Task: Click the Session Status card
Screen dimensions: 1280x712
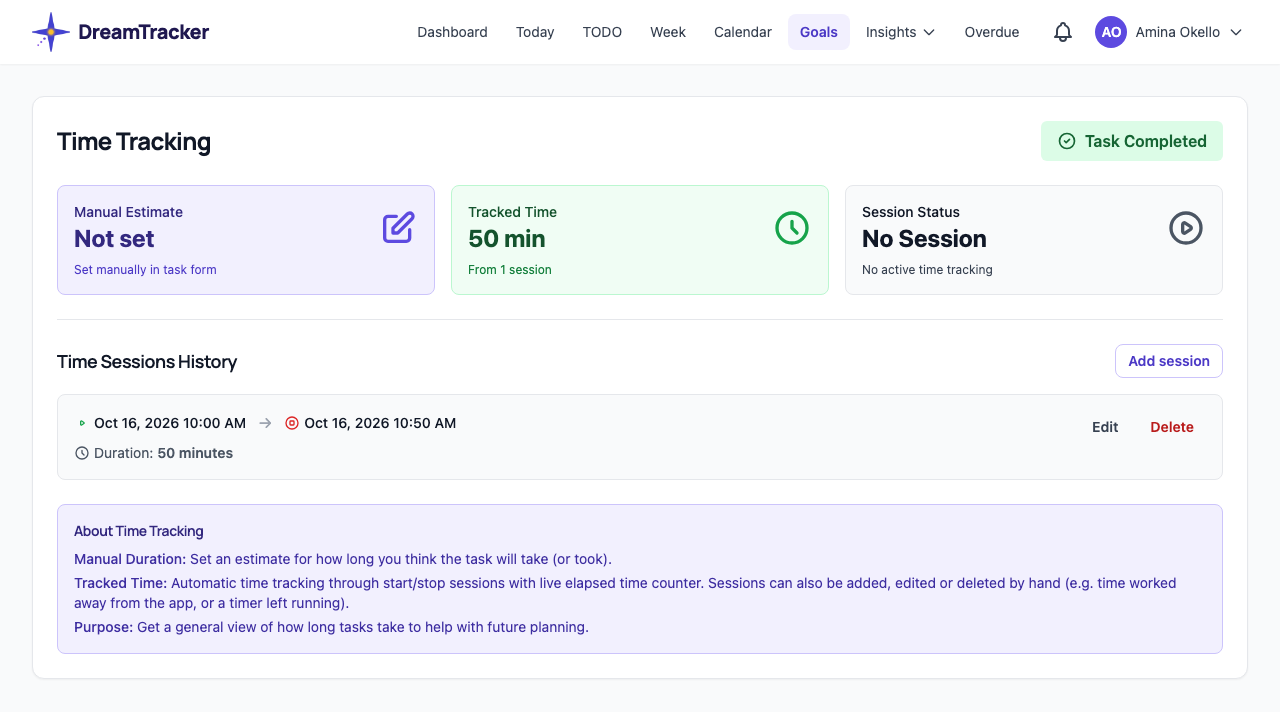Action: click(x=1034, y=240)
